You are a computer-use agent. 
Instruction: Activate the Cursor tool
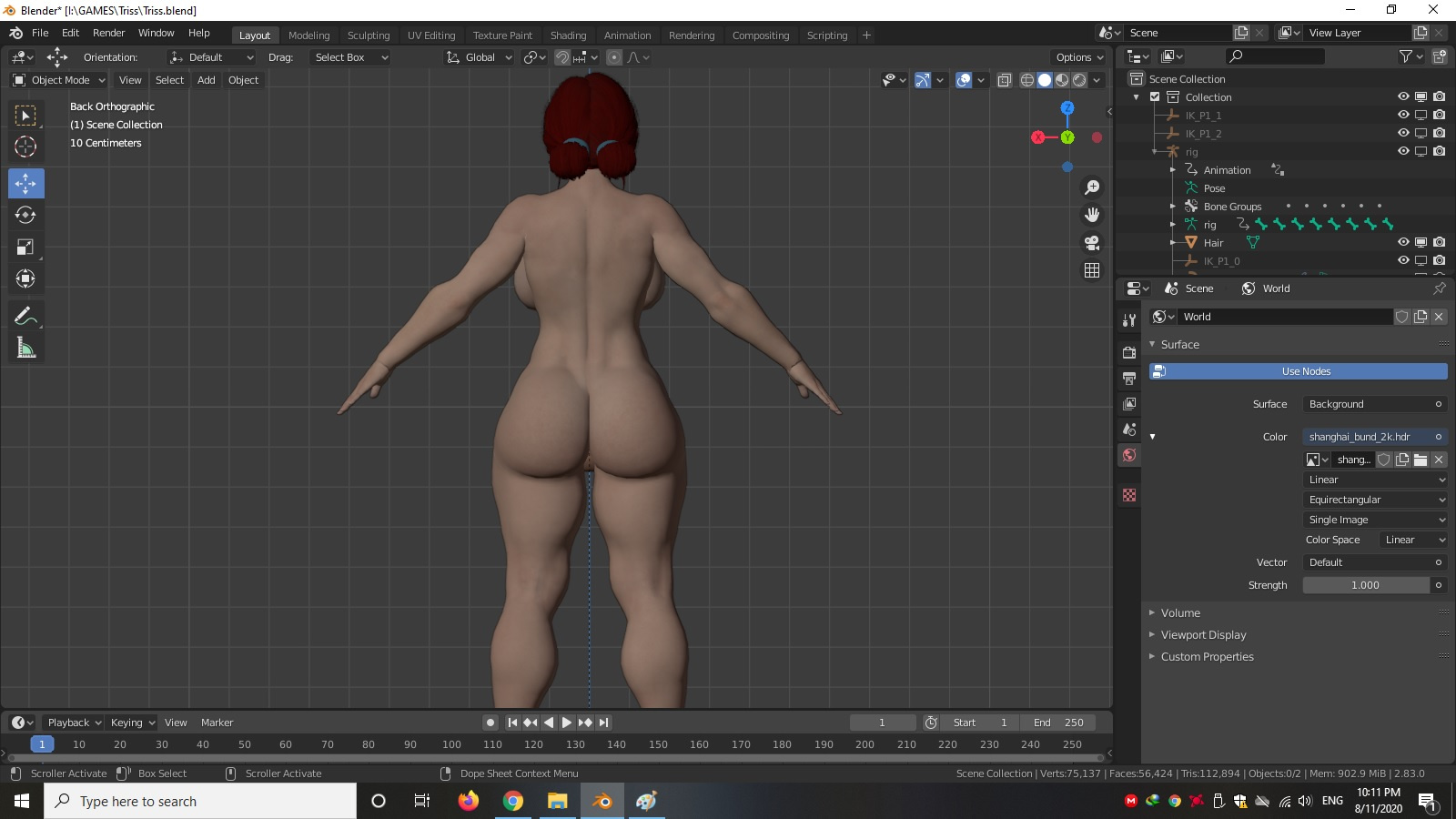(26, 147)
